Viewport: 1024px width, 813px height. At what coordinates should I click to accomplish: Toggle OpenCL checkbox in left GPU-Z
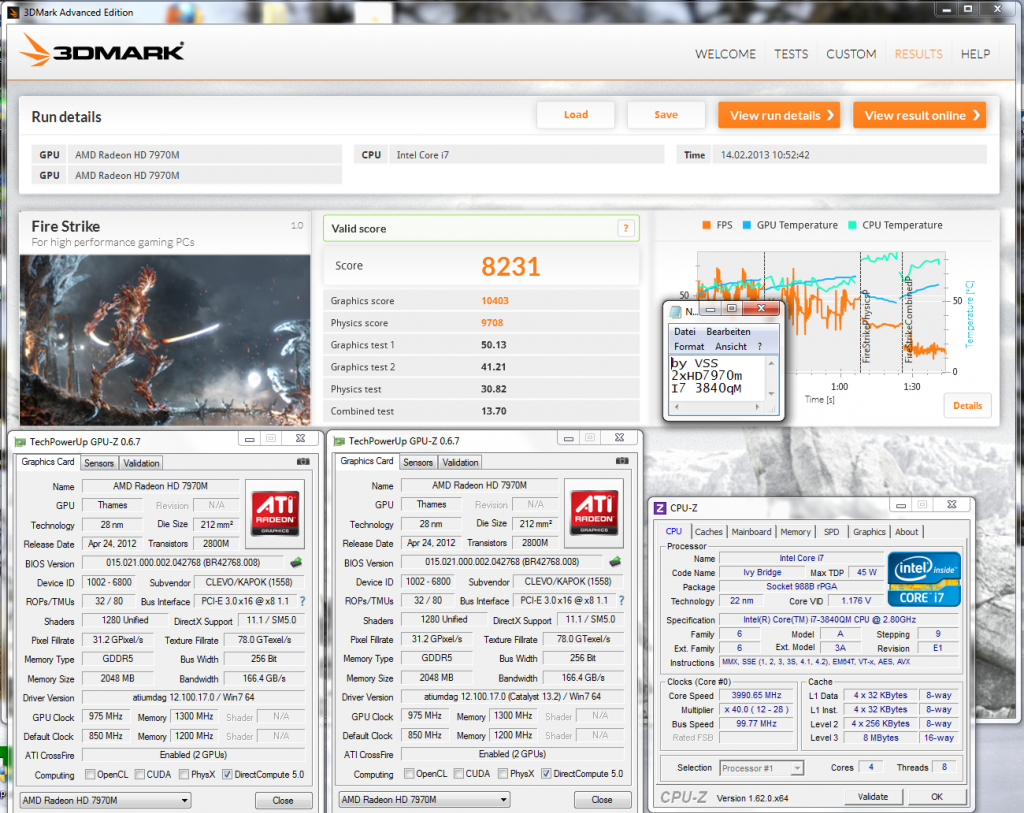pos(90,774)
